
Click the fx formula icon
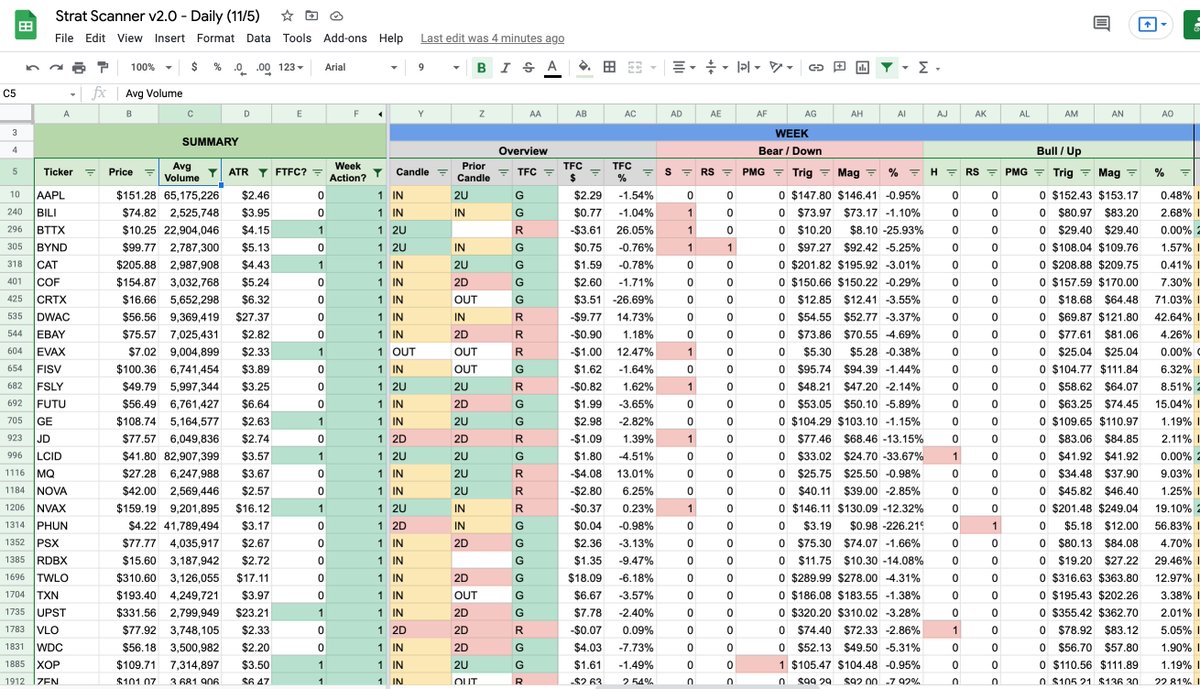(99, 93)
